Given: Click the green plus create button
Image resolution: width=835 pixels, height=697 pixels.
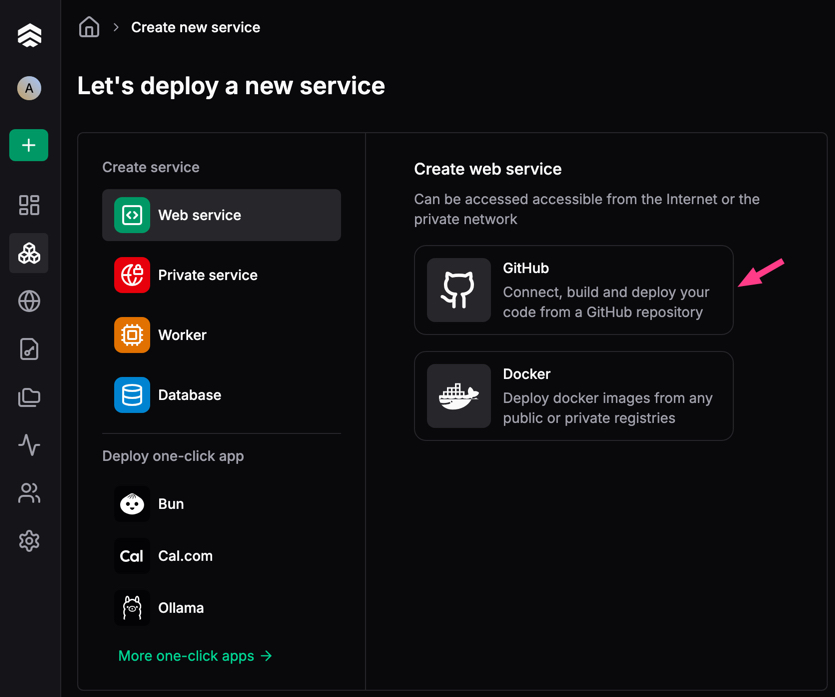Looking at the screenshot, I should tap(29, 145).
